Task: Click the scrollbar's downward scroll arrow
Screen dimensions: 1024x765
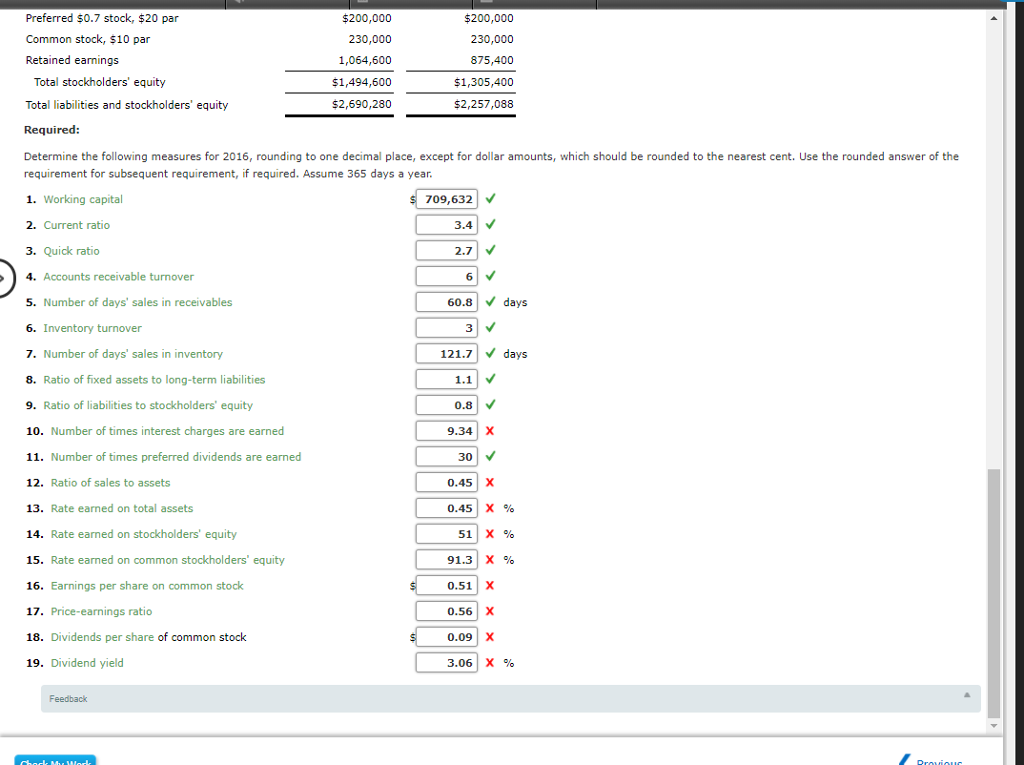Action: pos(994,724)
